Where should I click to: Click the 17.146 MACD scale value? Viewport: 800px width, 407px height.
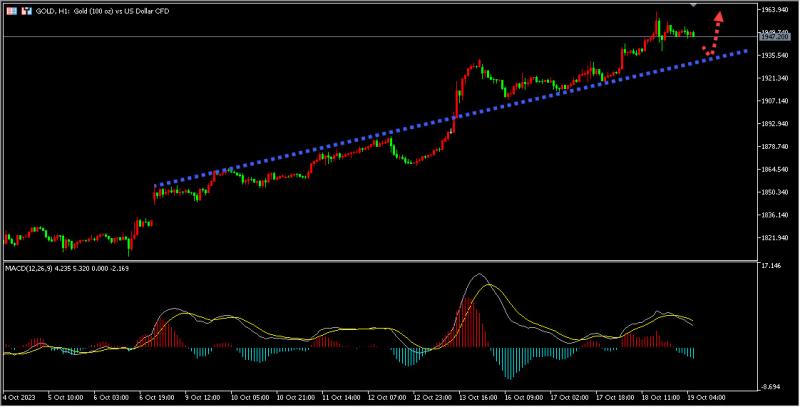pyautogui.click(x=771, y=266)
